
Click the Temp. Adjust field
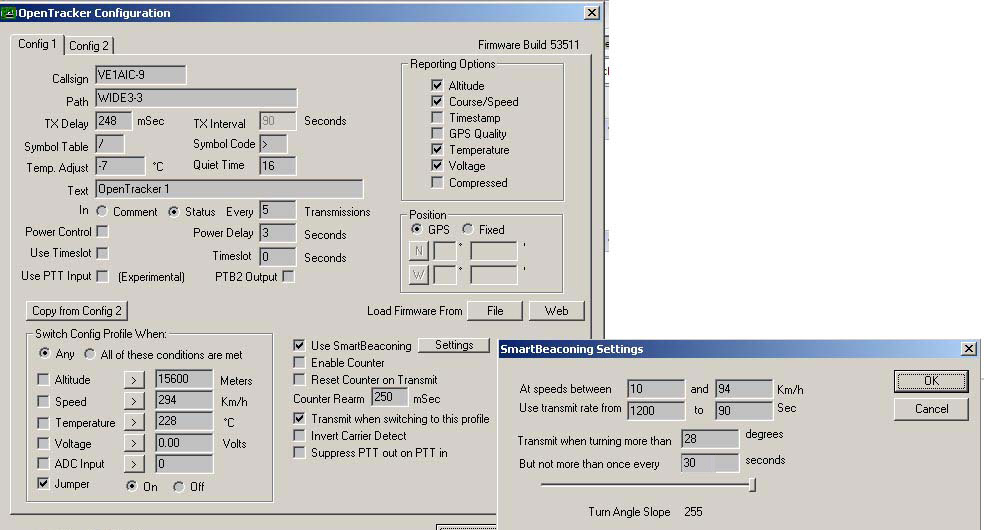[120, 166]
